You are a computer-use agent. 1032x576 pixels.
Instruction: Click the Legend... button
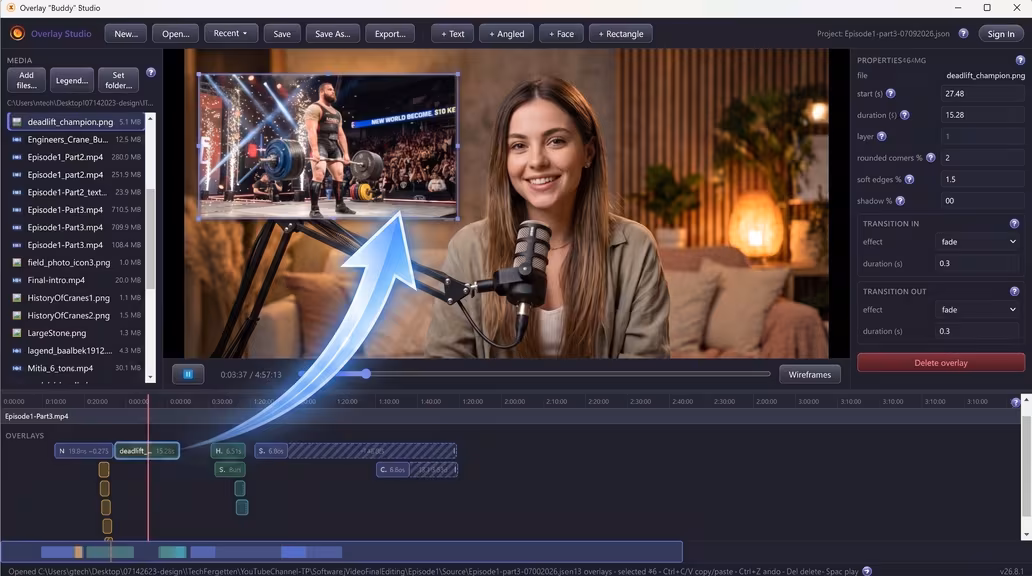point(72,80)
